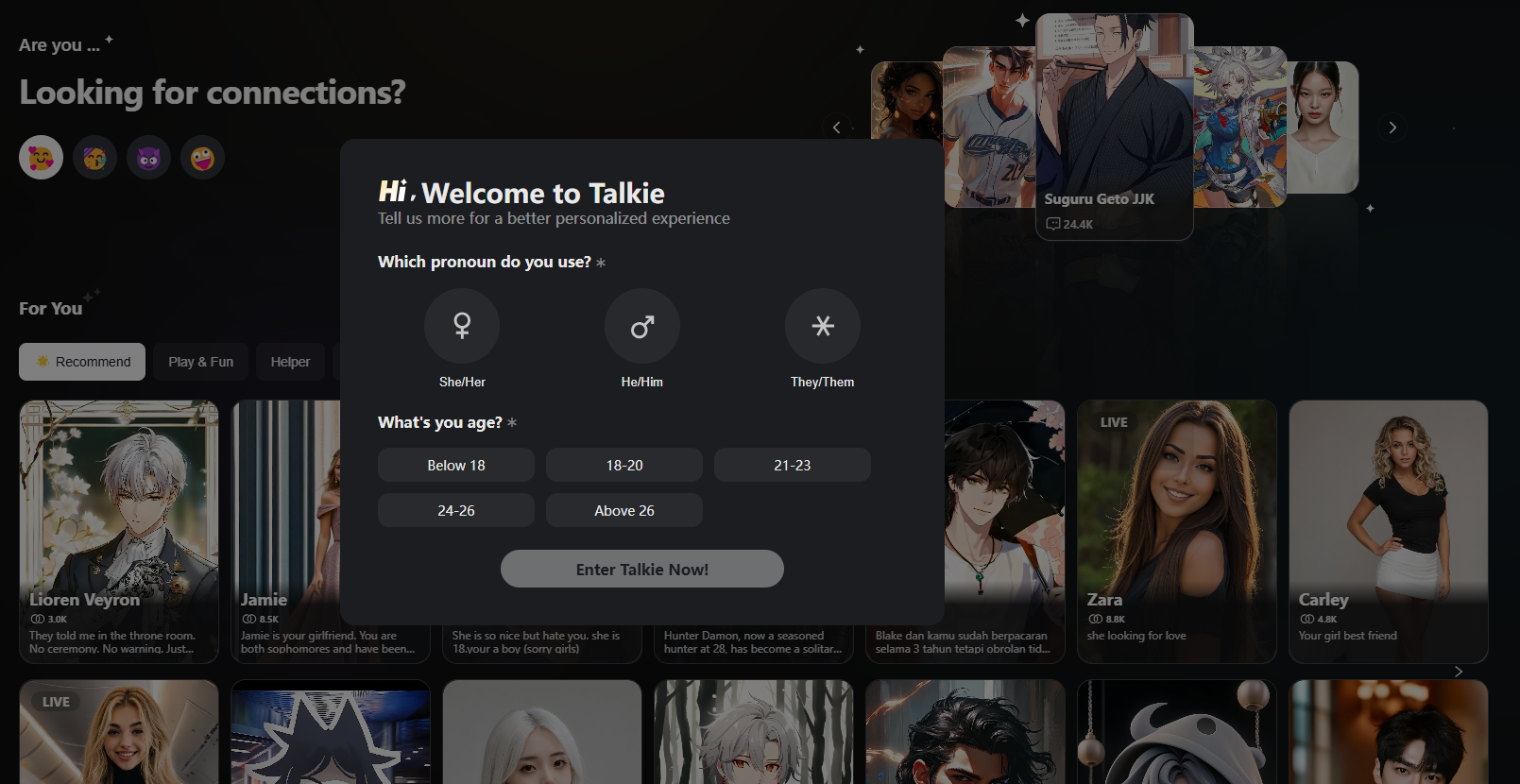
Task: Click the dark-skinned woman carousel image
Action: (907, 100)
